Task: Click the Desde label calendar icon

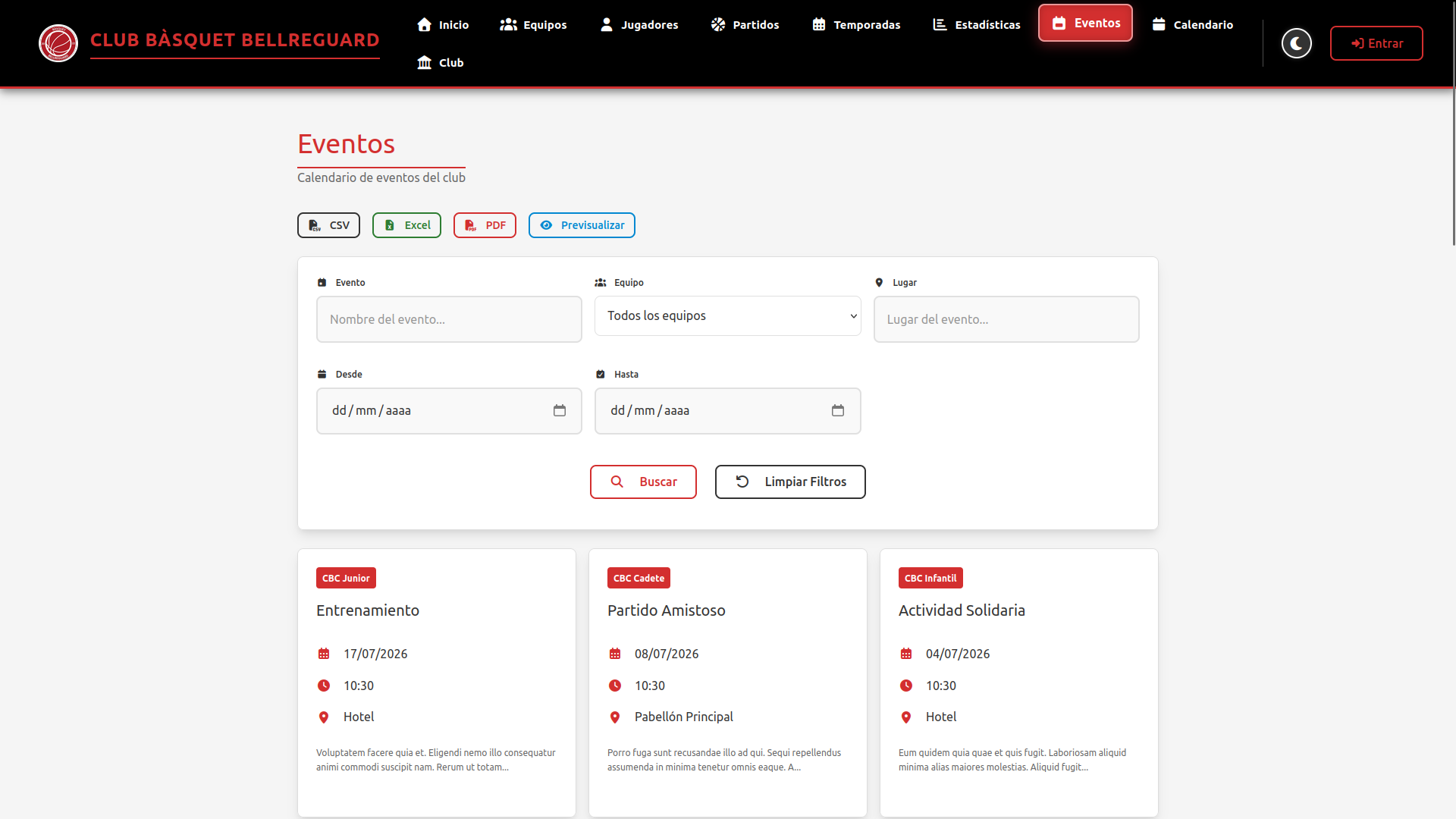Action: pos(322,374)
